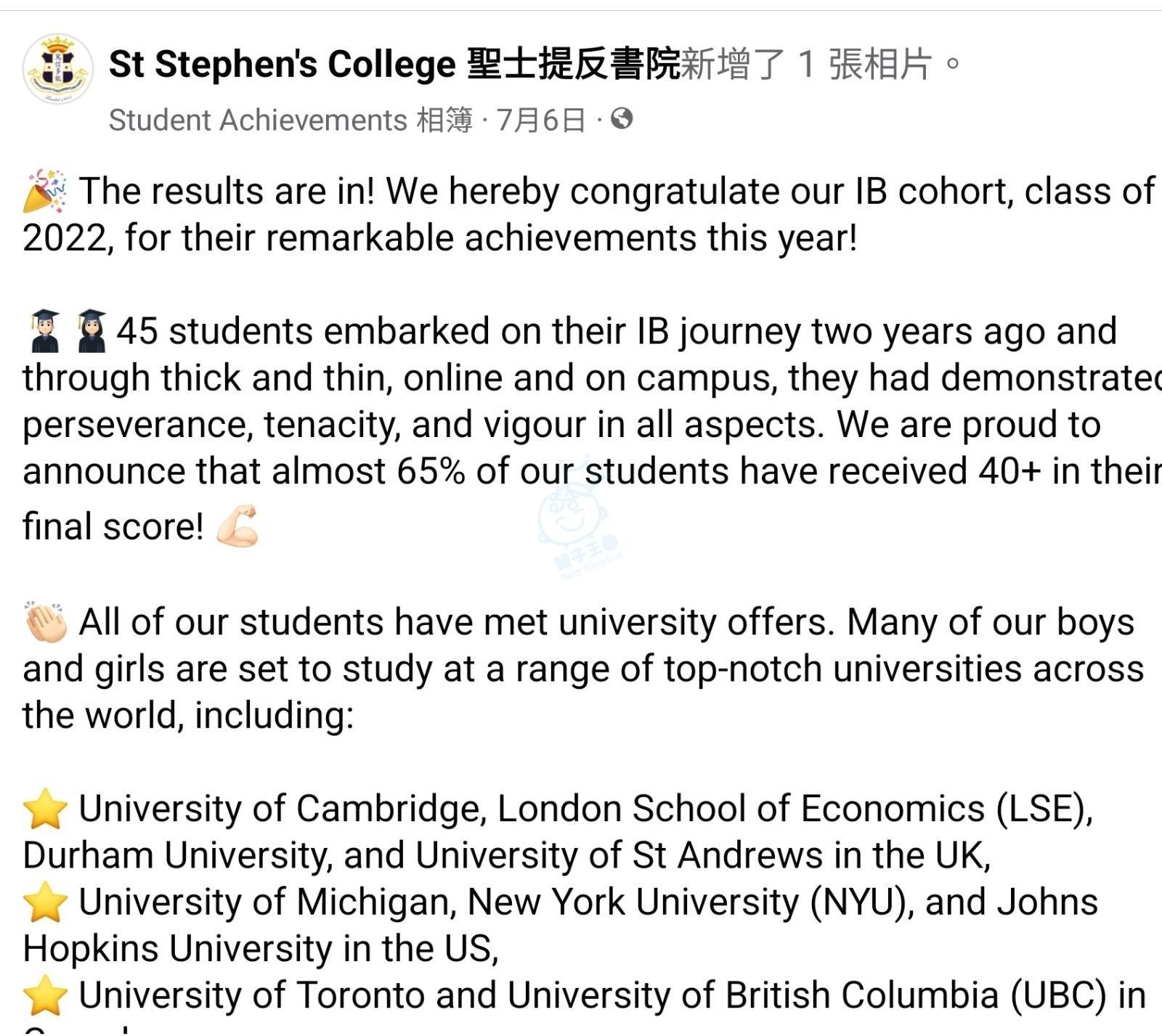The image size is (1162, 1036).
Task: Click star beside University of Michigan
Action: (x=45, y=902)
